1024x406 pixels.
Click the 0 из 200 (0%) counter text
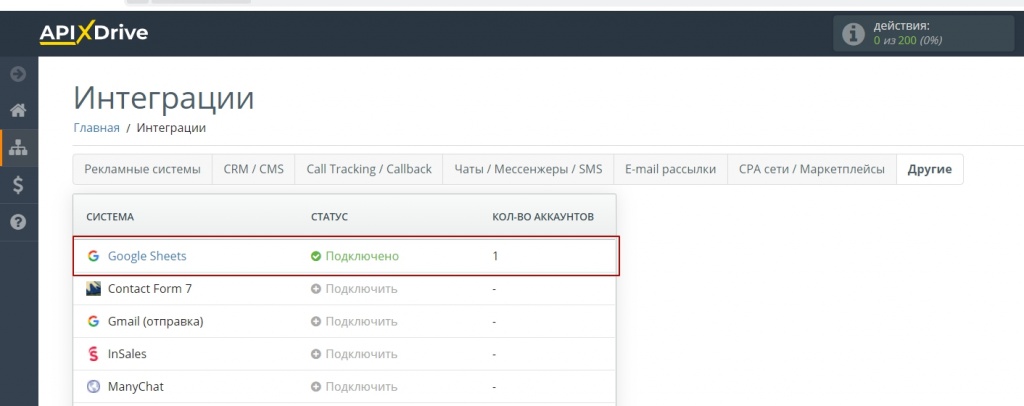pyautogui.click(x=908, y=40)
